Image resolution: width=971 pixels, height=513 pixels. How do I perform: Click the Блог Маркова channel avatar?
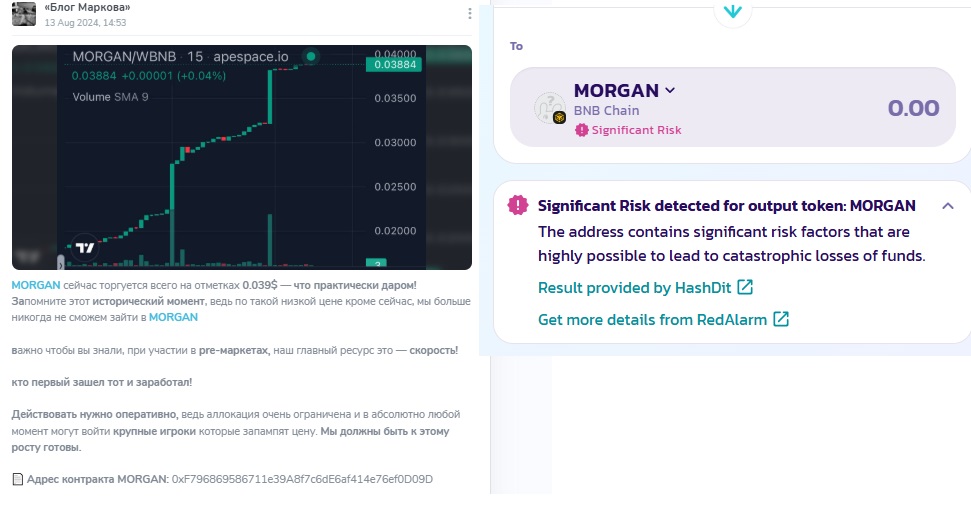(24, 14)
